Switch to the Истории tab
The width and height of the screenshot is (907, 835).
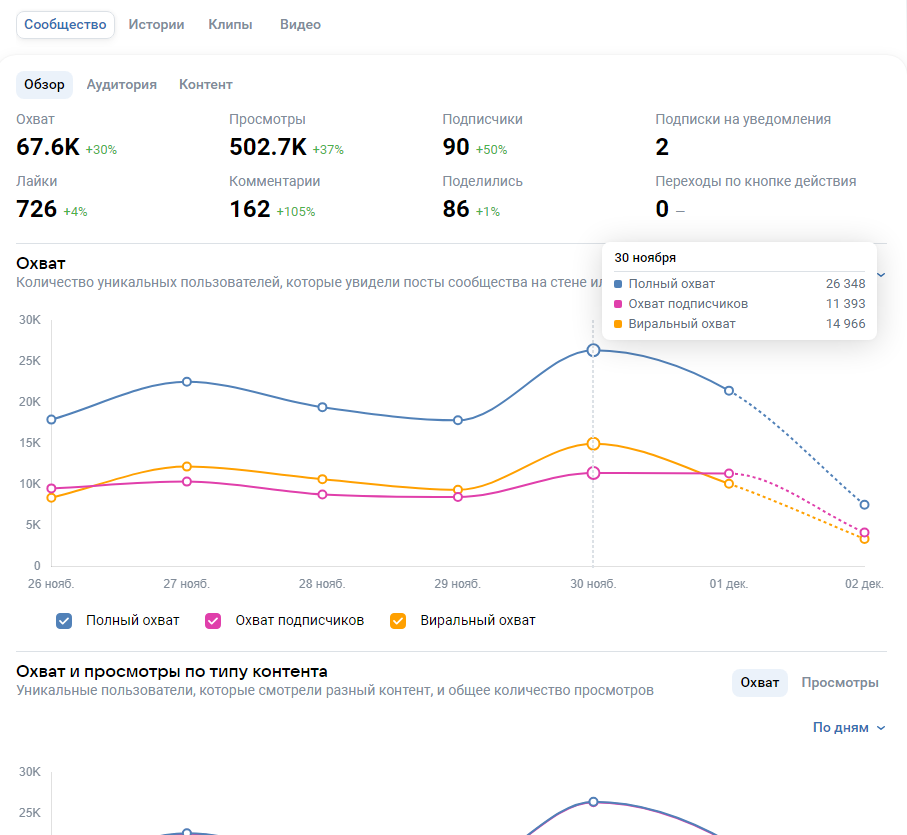156,25
